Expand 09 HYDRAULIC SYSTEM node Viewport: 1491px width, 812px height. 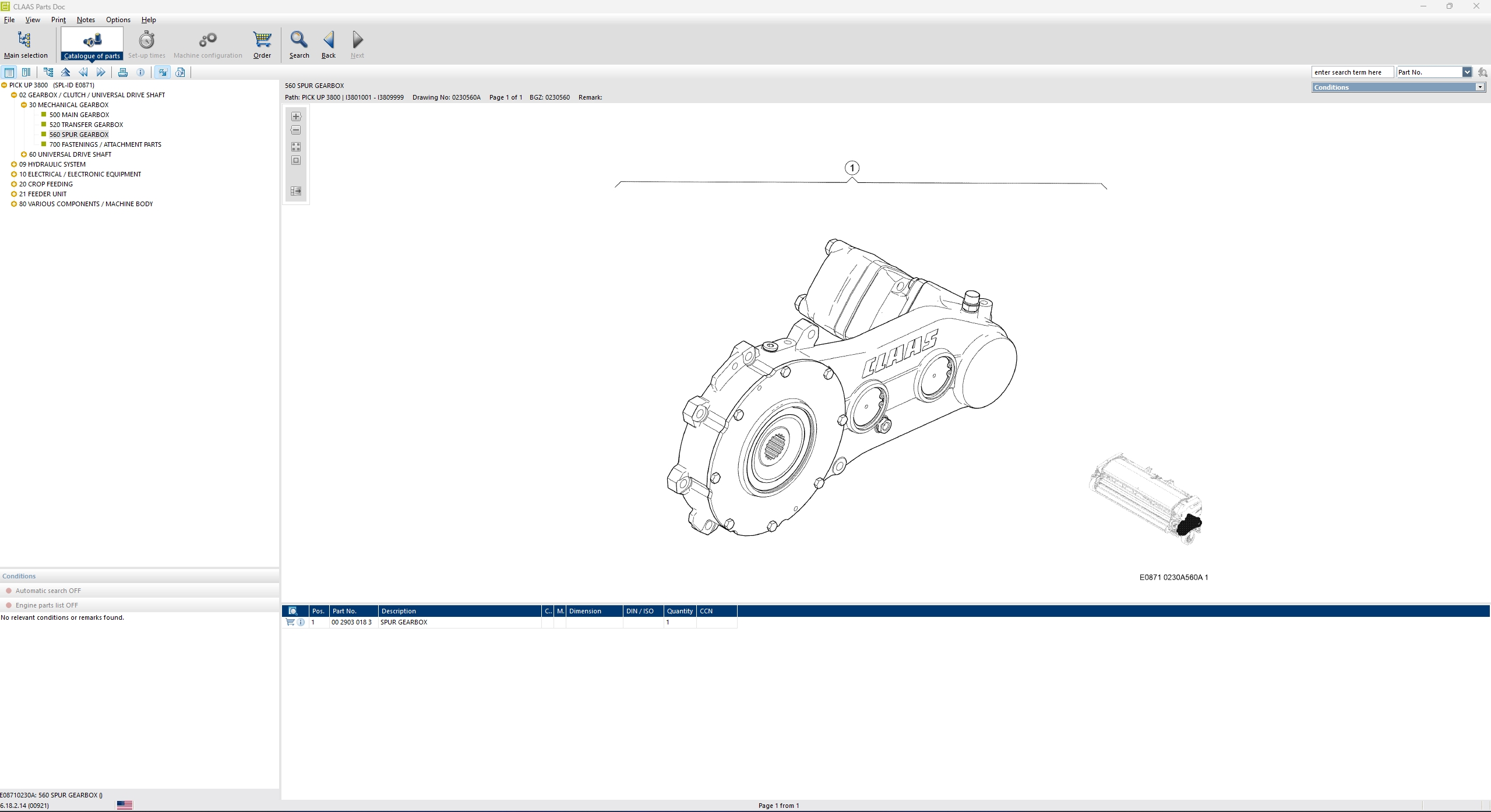point(14,164)
